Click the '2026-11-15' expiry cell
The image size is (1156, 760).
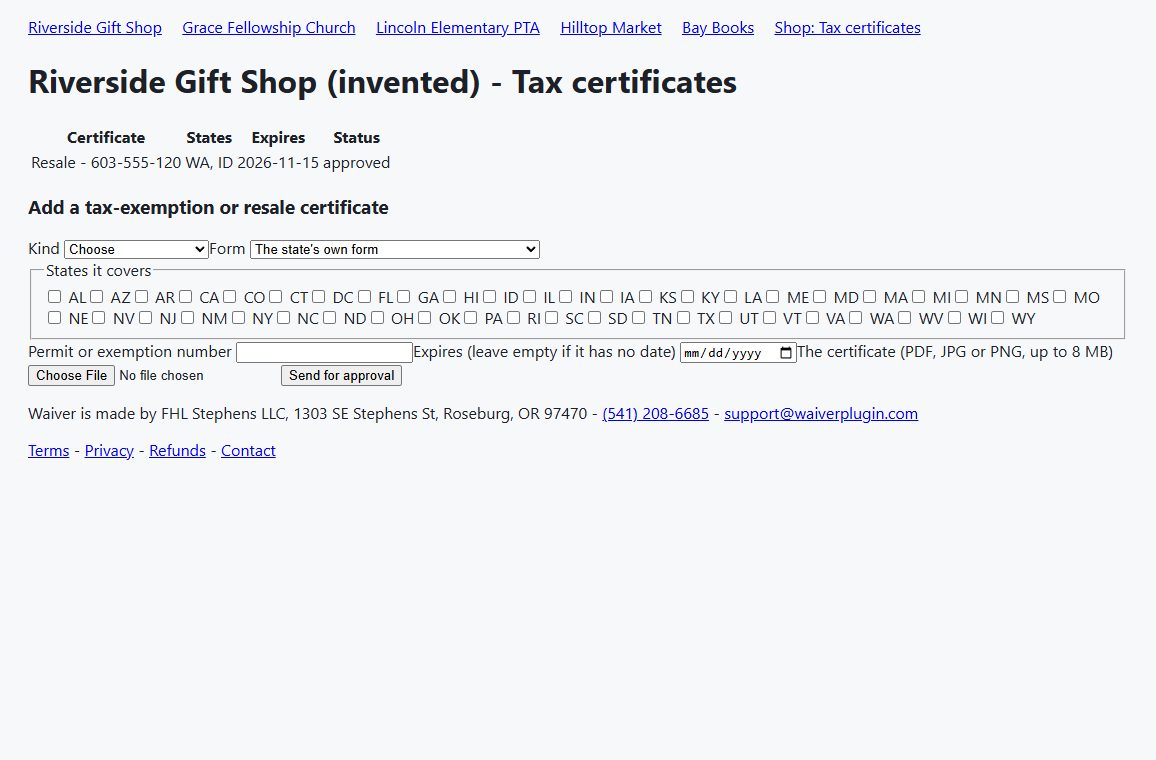279,163
